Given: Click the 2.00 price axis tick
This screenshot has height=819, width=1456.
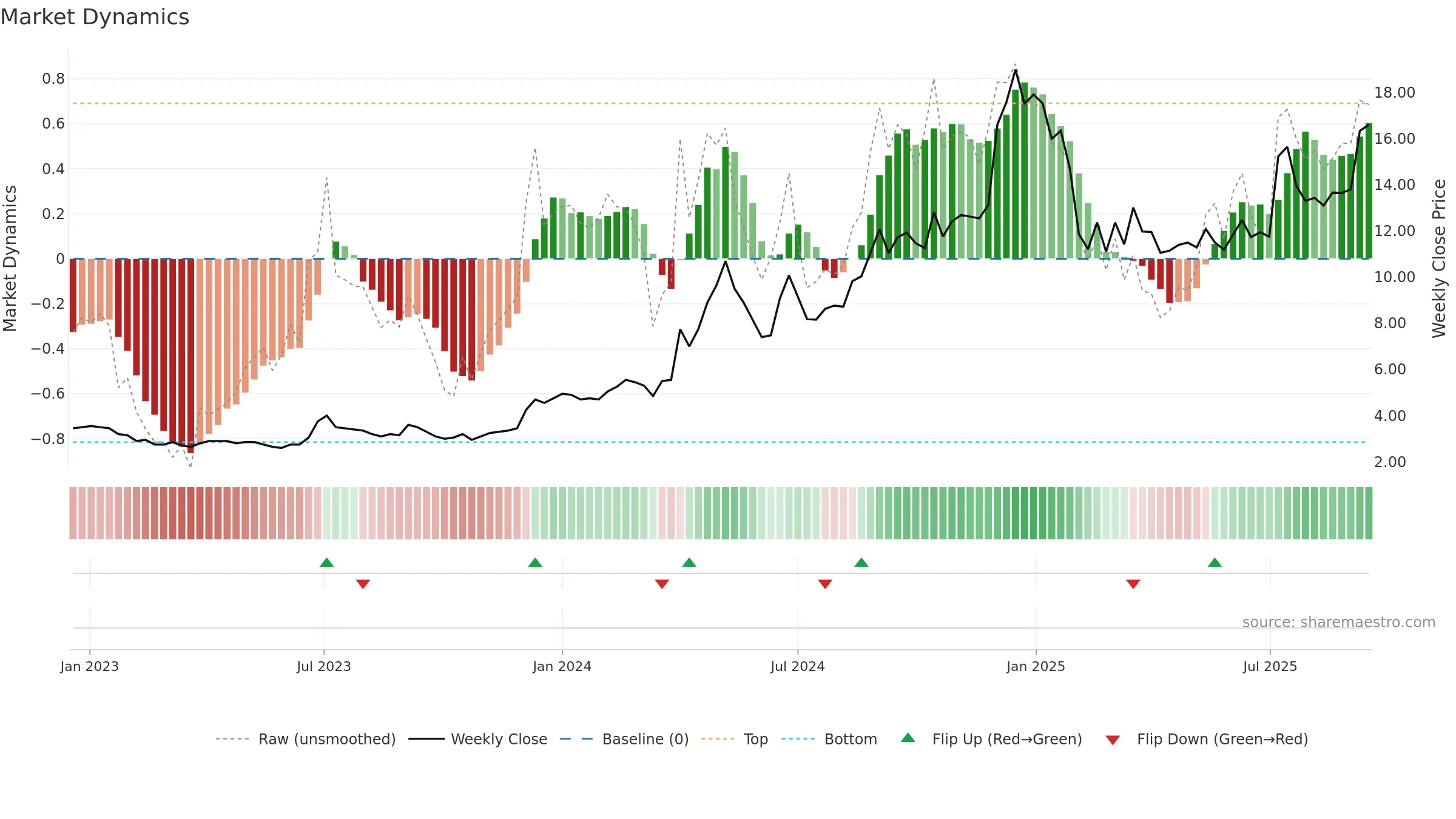Looking at the screenshot, I should point(1390,462).
